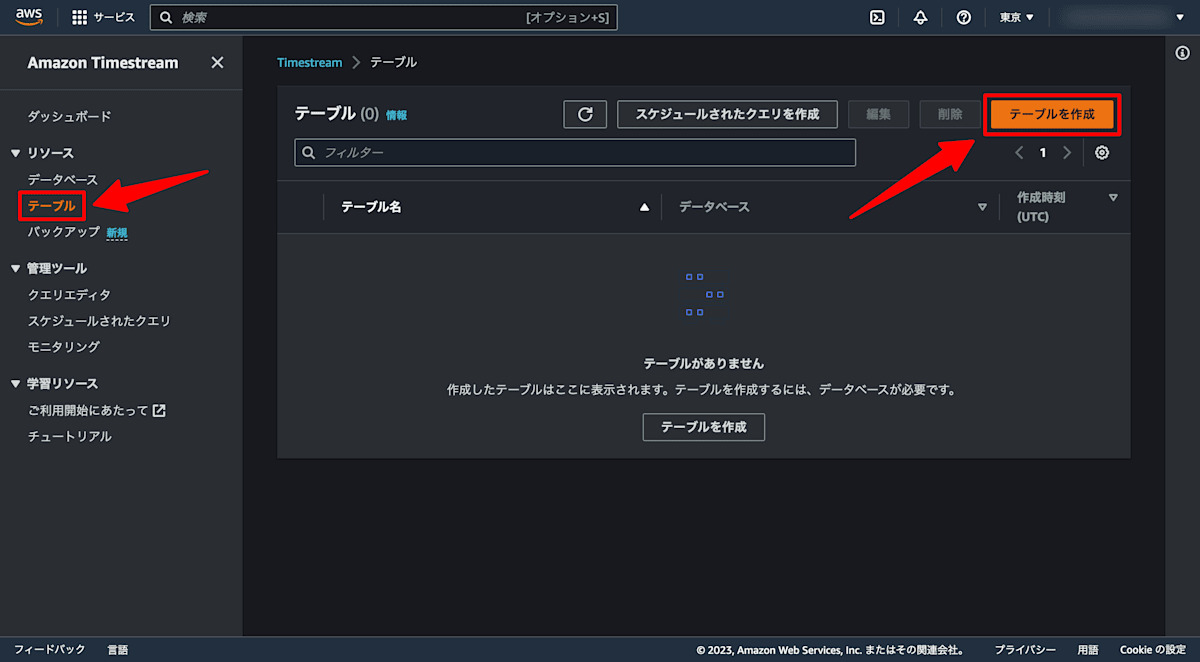
Task: Select テーブル in the sidebar
Action: point(51,205)
